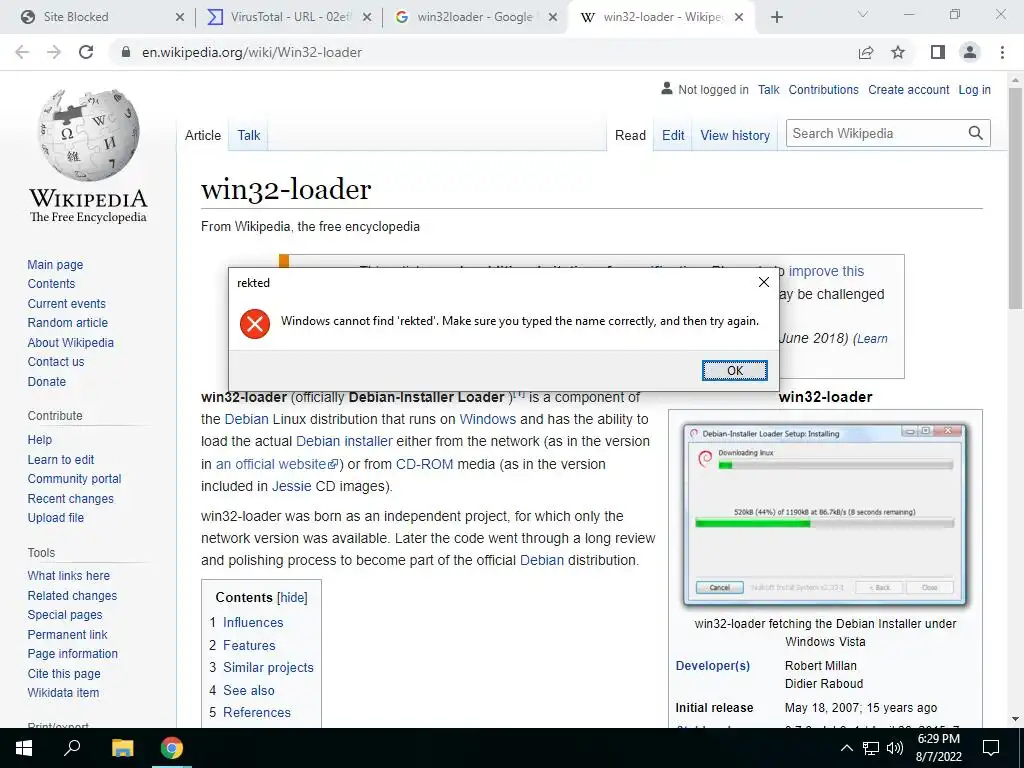The image size is (1024, 768).
Task: Click the Donate sidebar link
Action: coord(46,381)
